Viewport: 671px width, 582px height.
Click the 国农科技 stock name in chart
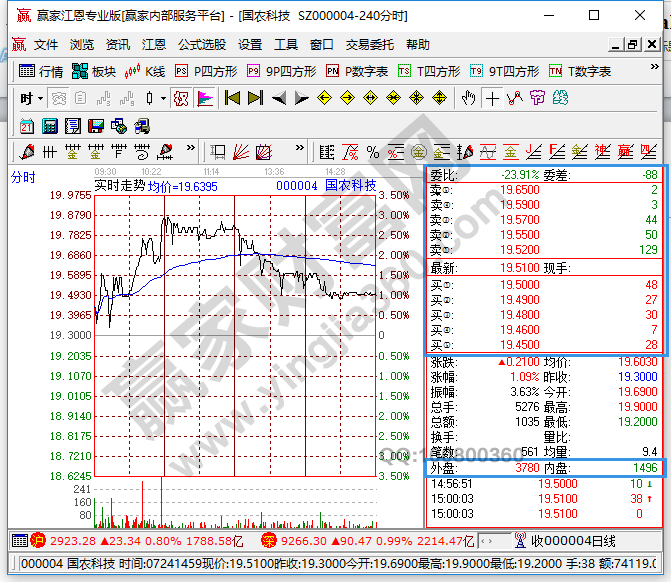coord(351,186)
